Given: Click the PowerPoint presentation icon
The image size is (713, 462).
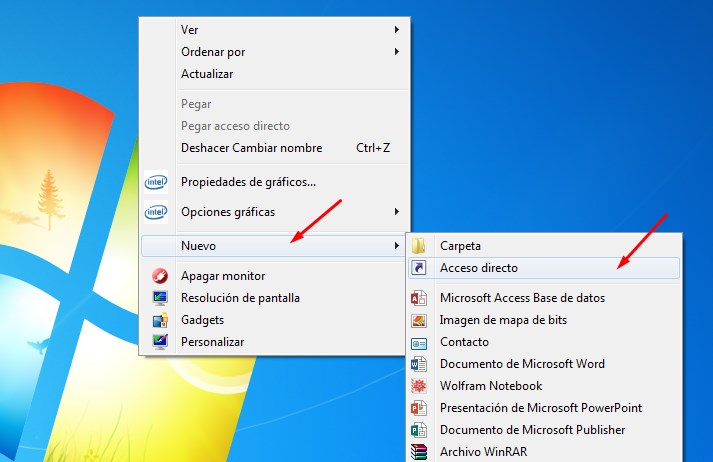Looking at the screenshot, I should (x=418, y=408).
